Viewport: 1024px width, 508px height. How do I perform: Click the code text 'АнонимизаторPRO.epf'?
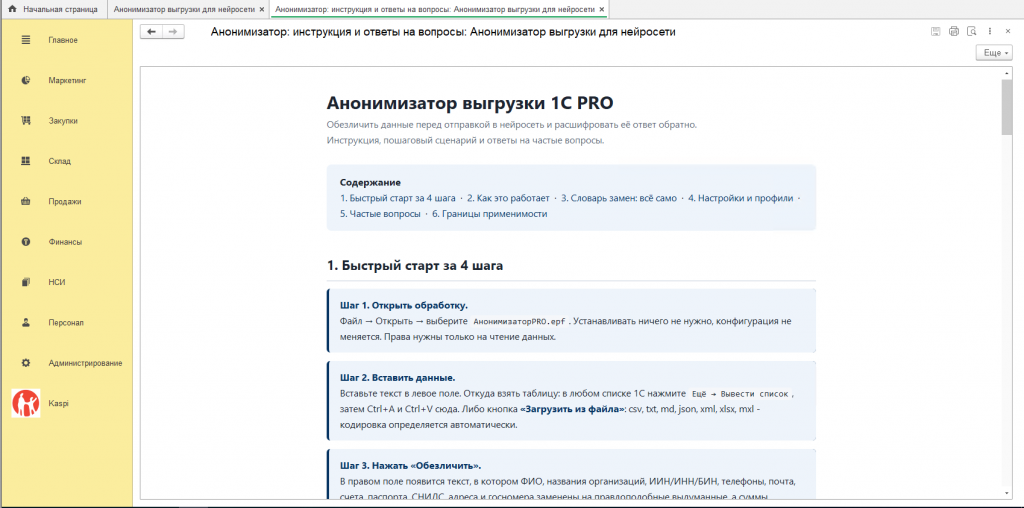[x=520, y=322]
